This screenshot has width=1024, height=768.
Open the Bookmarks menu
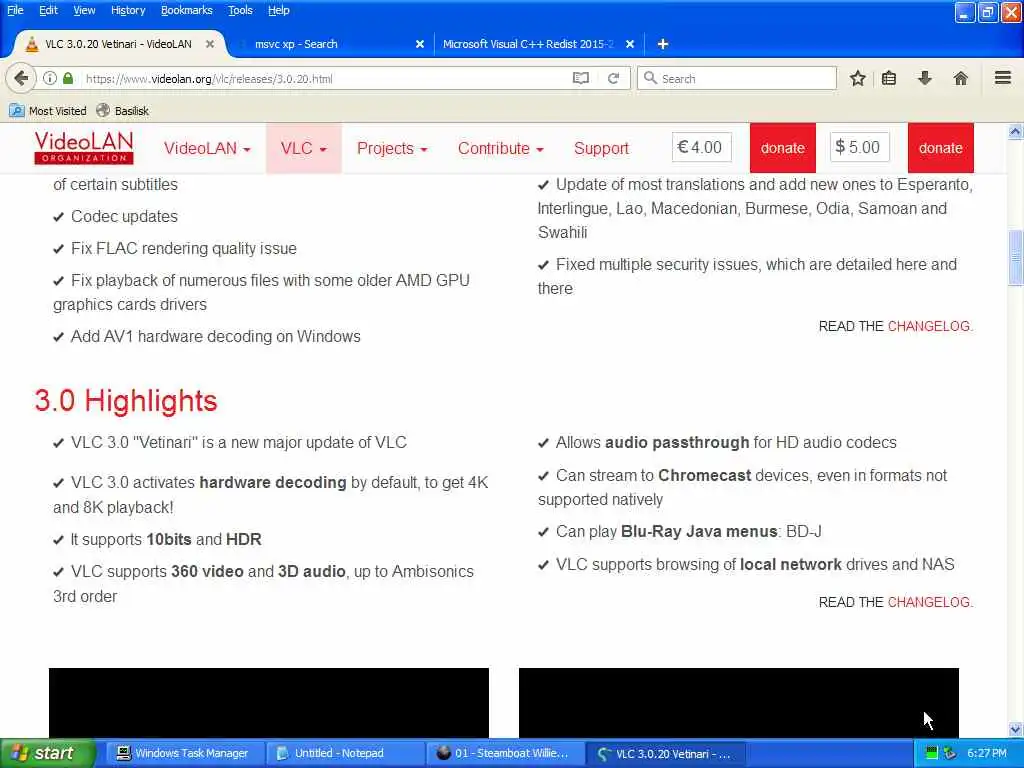[187, 10]
